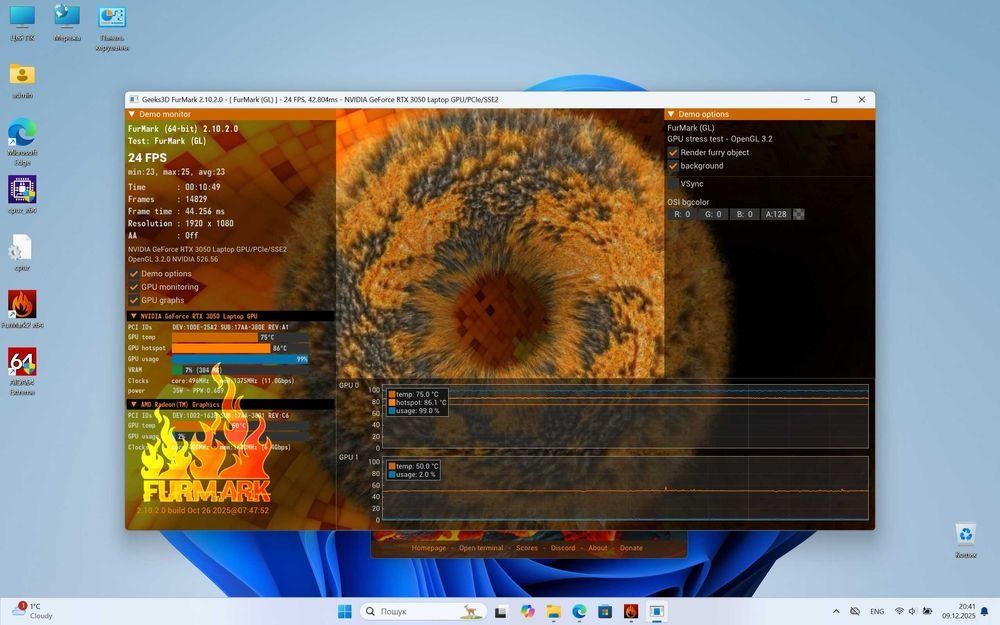Switch the ENG input language indicator
The width and height of the screenshot is (1000, 625).
(877, 611)
